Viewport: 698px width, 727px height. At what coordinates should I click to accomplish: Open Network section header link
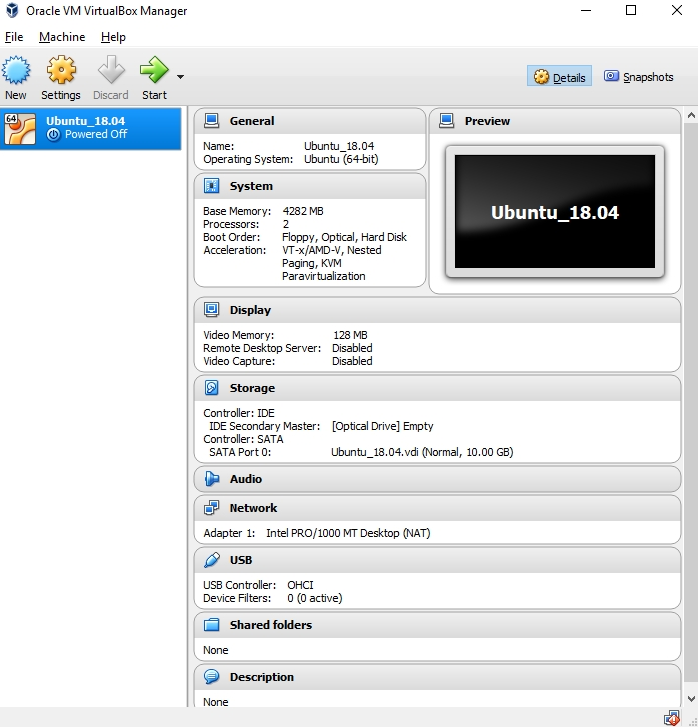click(x=253, y=508)
